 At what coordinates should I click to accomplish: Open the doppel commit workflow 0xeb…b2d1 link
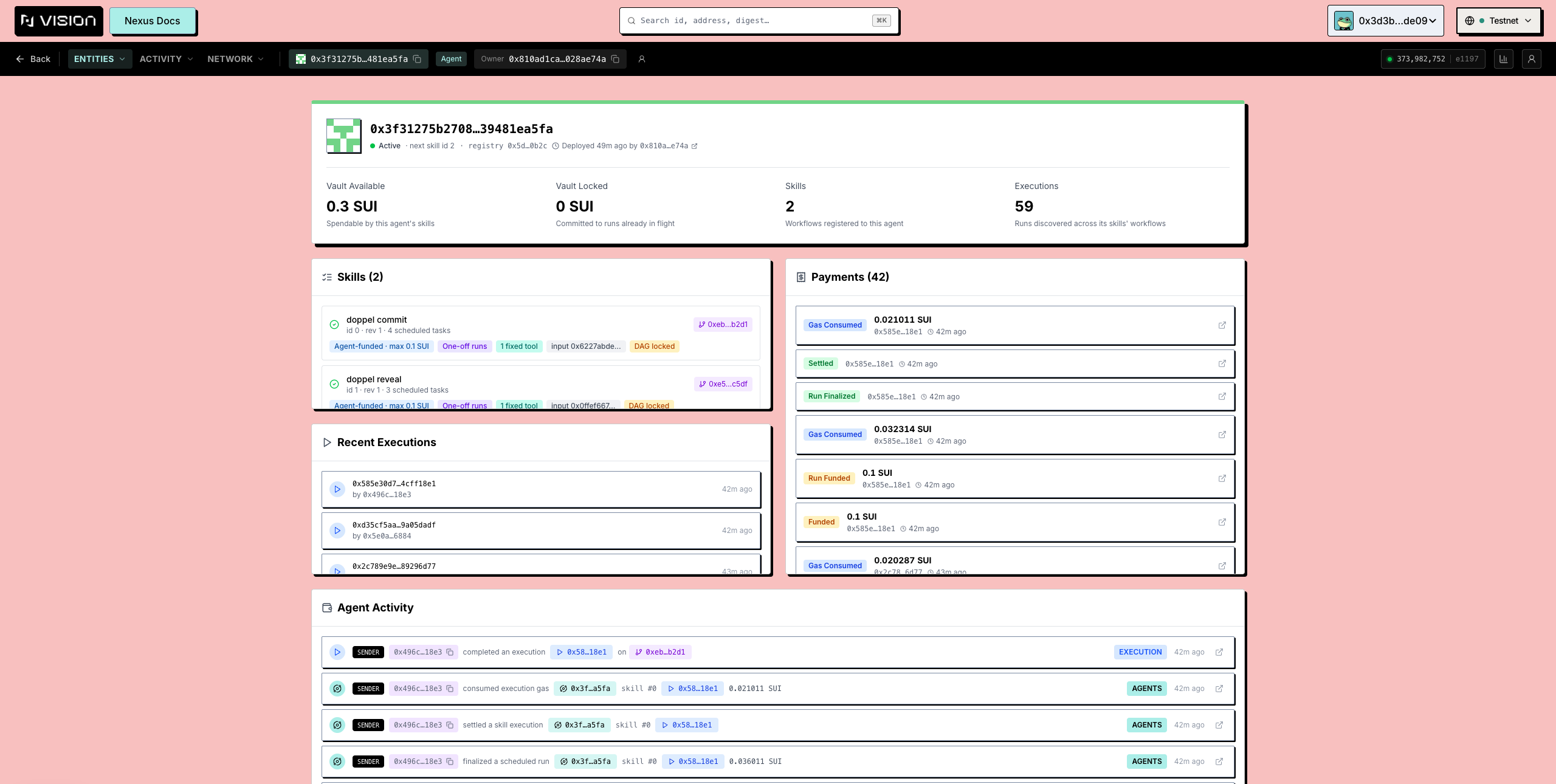(723, 325)
